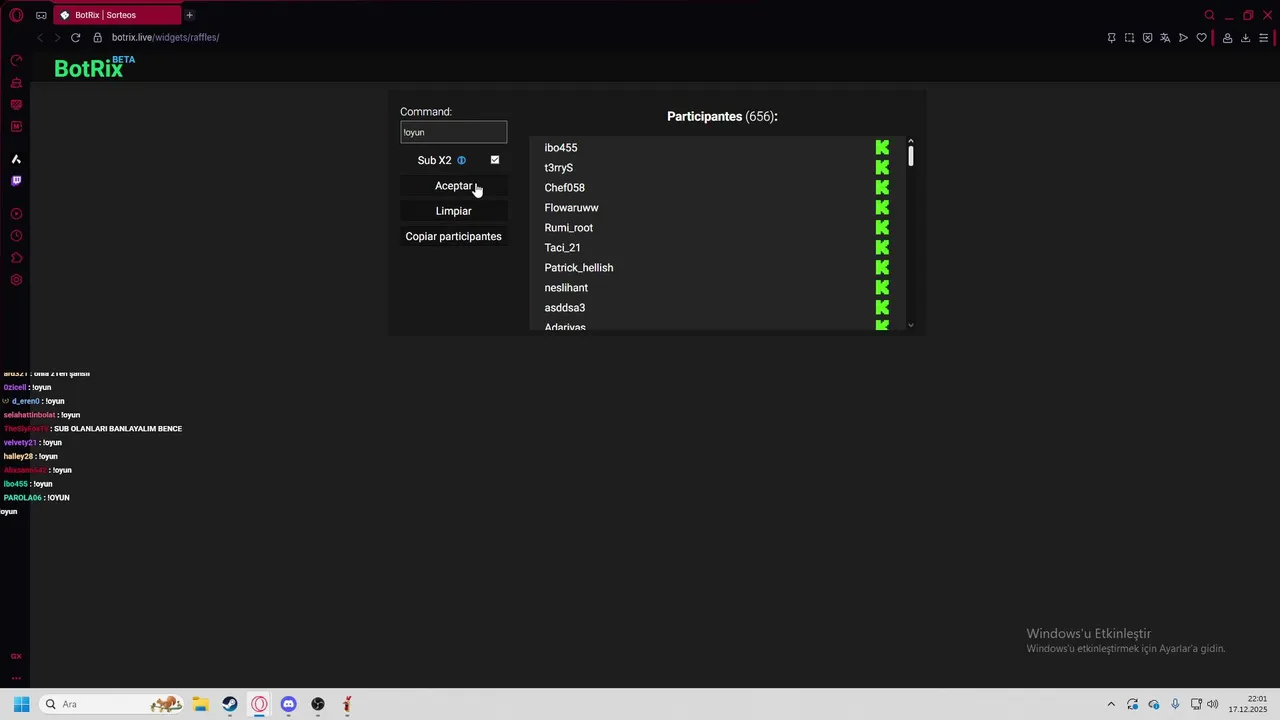1280x720 pixels.
Task: Open a new tab with plus icon
Action: (189, 15)
